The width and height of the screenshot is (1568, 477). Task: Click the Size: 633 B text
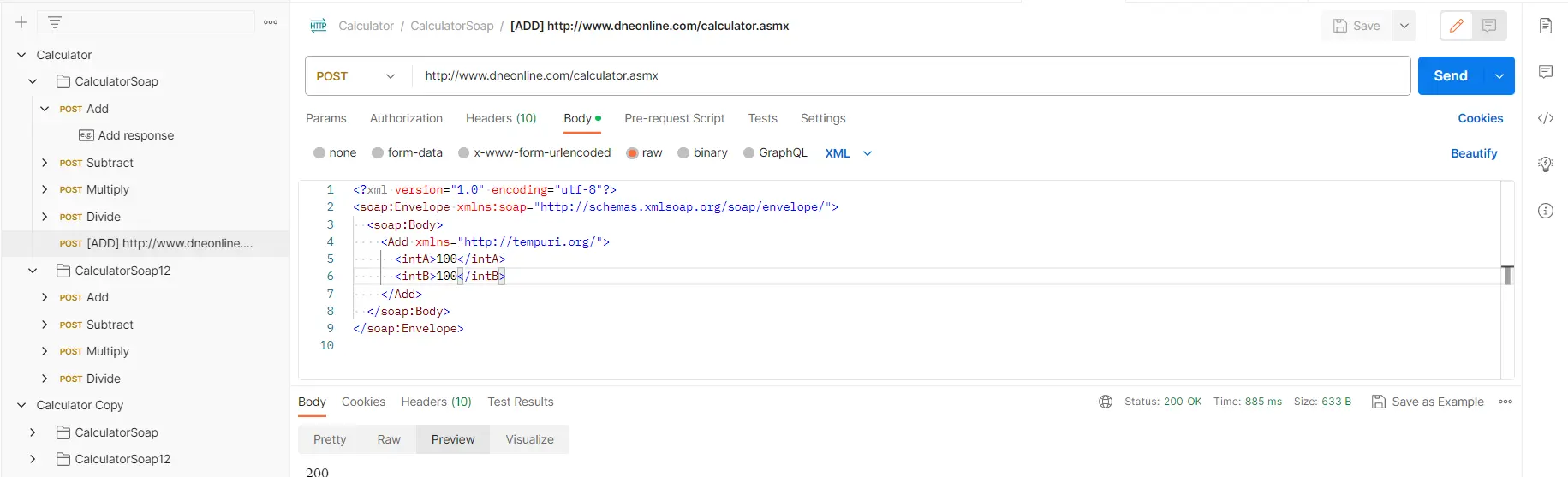coord(1322,402)
